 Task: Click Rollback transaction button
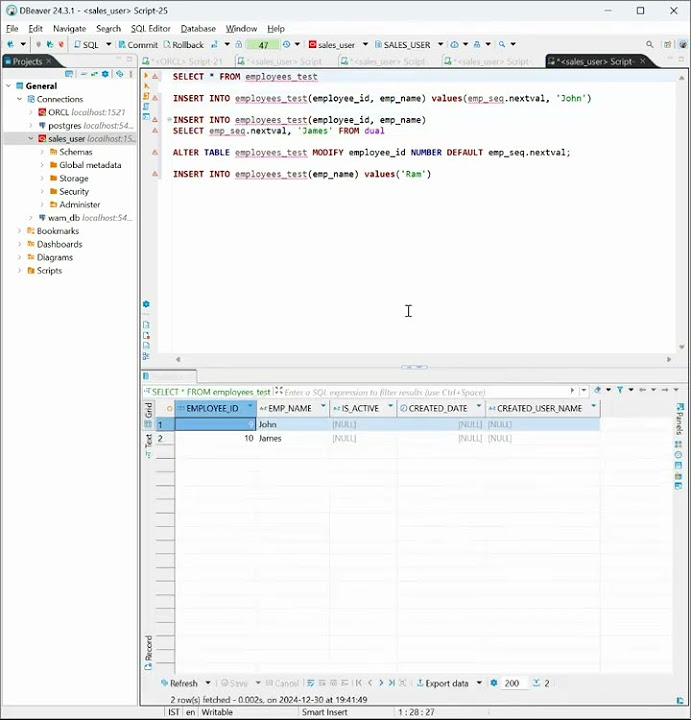coord(184,45)
